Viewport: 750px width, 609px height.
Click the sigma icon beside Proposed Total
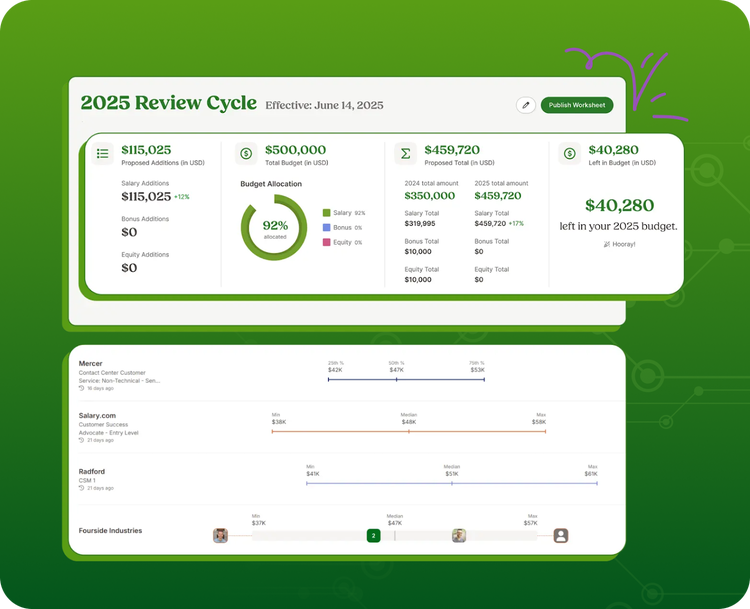point(405,154)
